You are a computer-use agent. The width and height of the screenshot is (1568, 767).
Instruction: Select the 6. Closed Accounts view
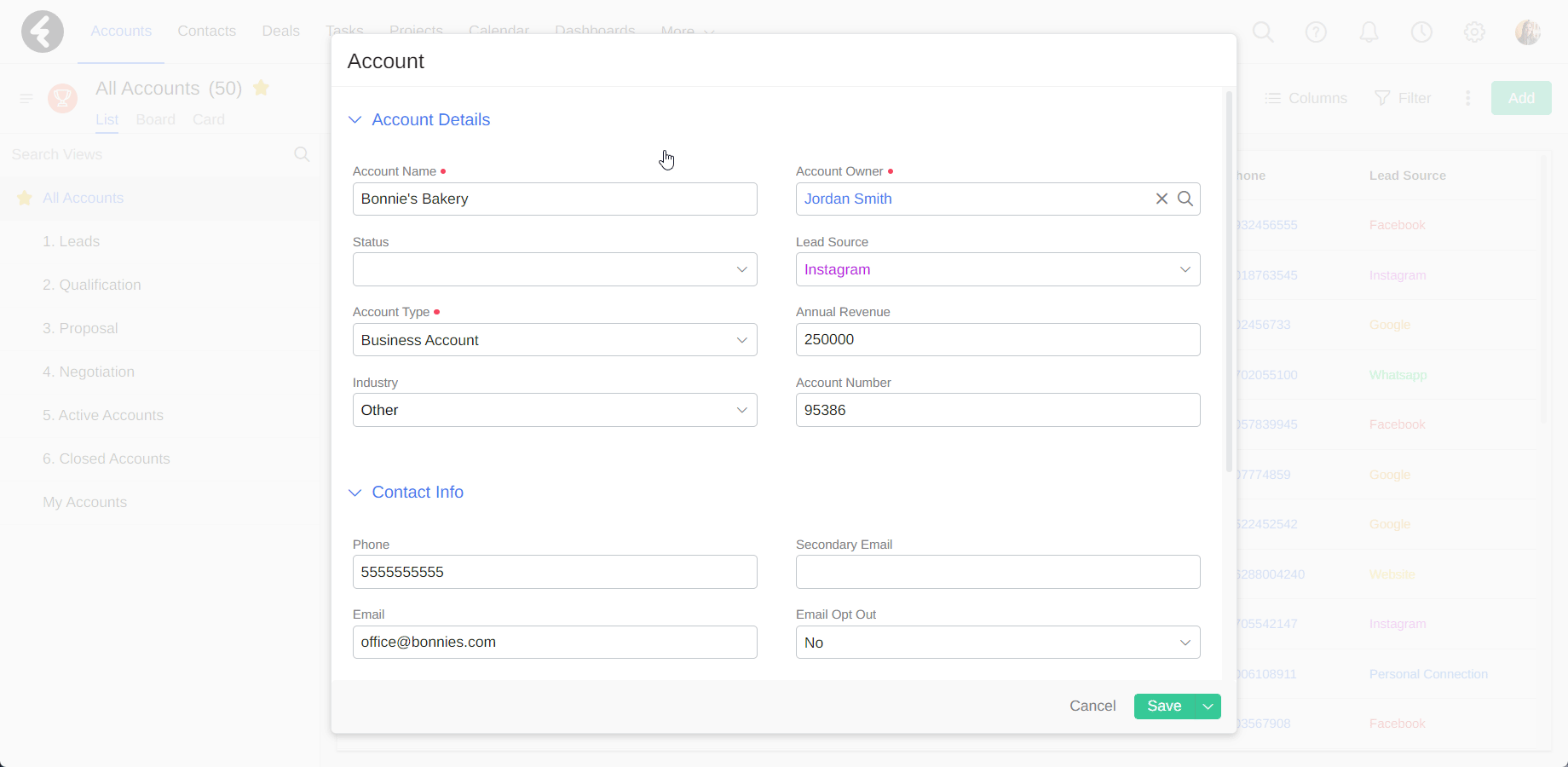107,458
